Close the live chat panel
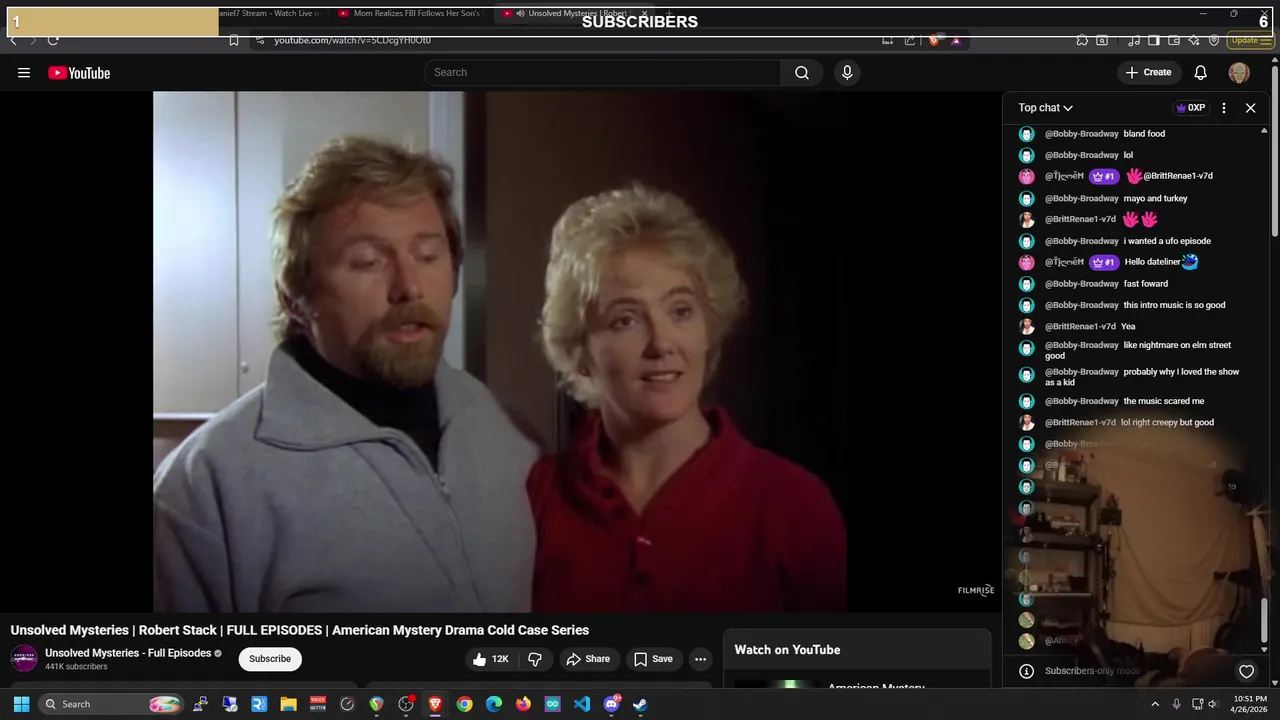This screenshot has height=720, width=1280. [x=1250, y=108]
